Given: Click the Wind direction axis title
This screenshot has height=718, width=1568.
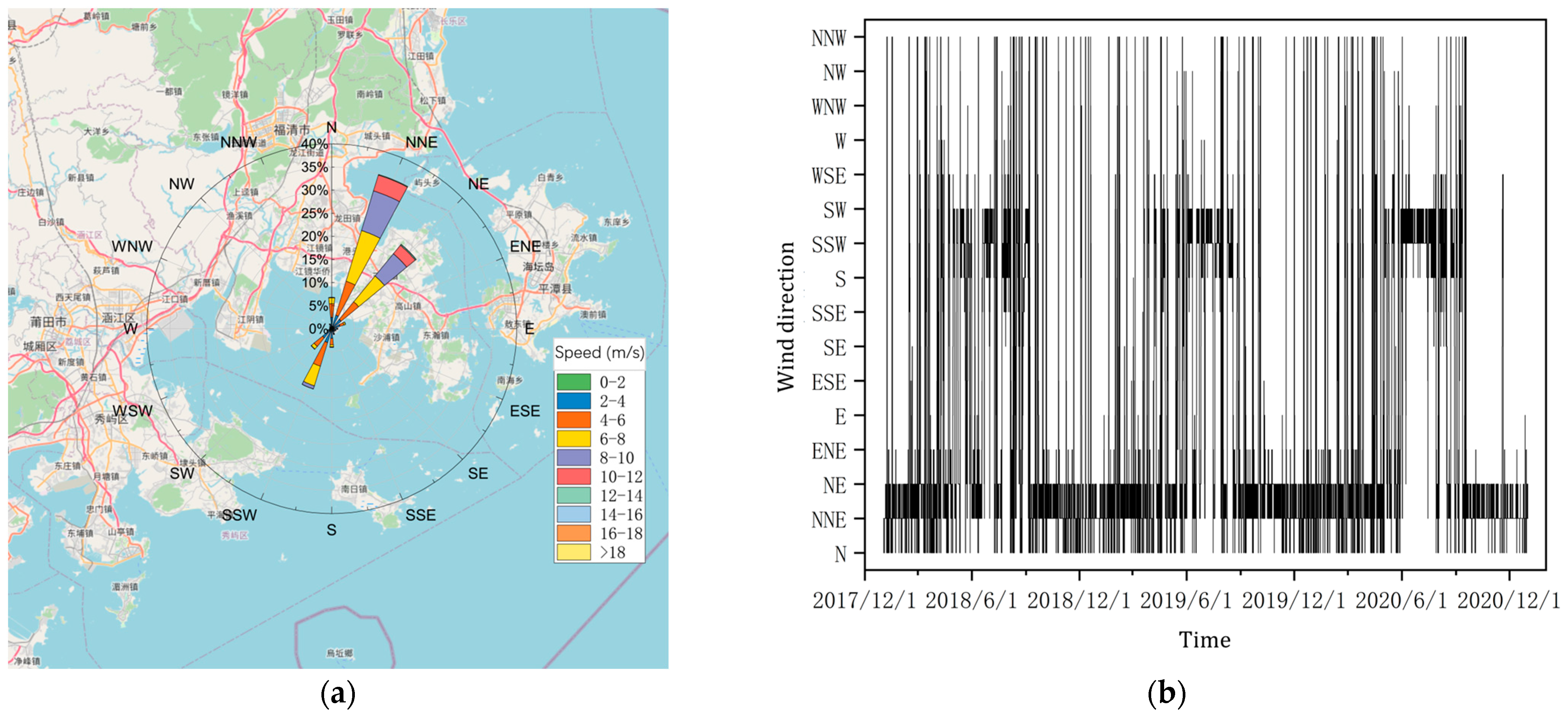Looking at the screenshot, I should tap(786, 317).
